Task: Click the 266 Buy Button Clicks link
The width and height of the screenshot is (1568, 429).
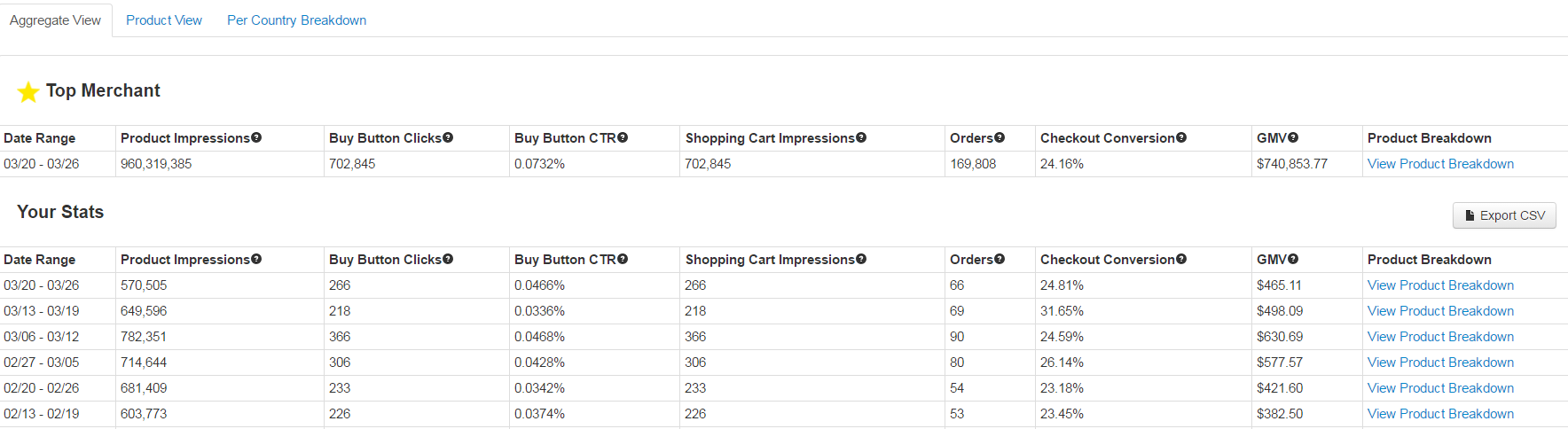Action: (340, 285)
